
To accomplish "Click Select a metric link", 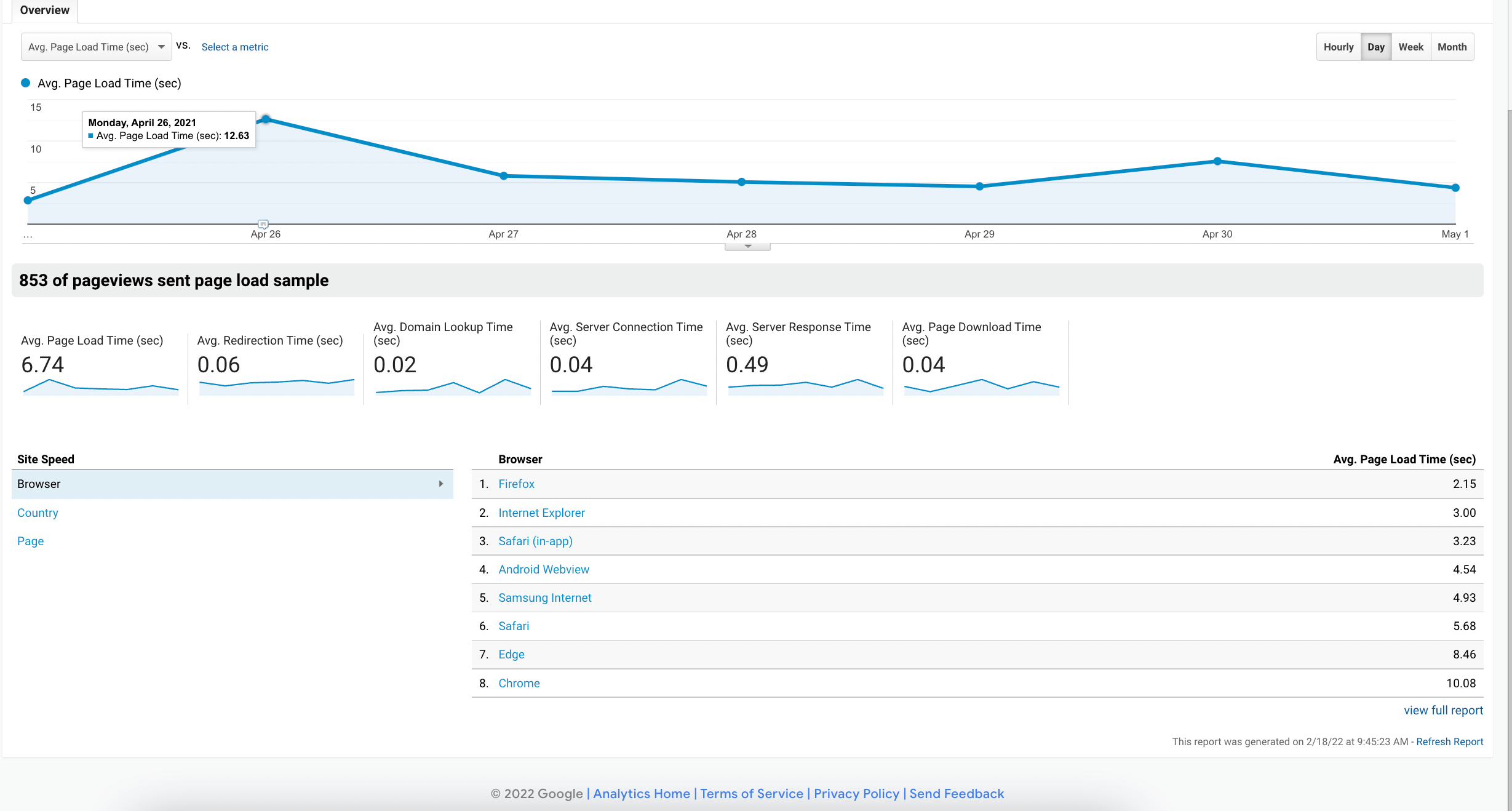I will (x=235, y=47).
